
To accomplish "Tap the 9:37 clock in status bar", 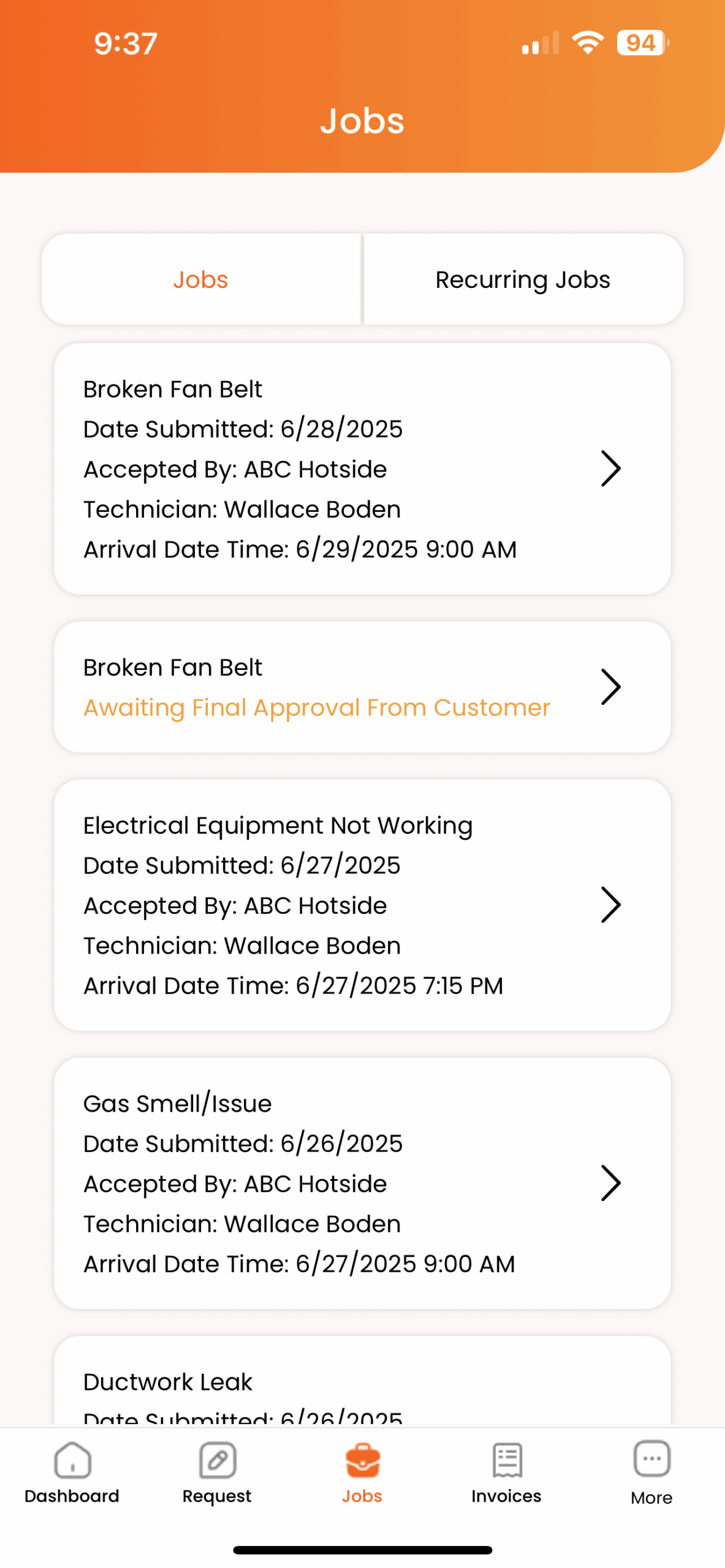I will [x=126, y=43].
